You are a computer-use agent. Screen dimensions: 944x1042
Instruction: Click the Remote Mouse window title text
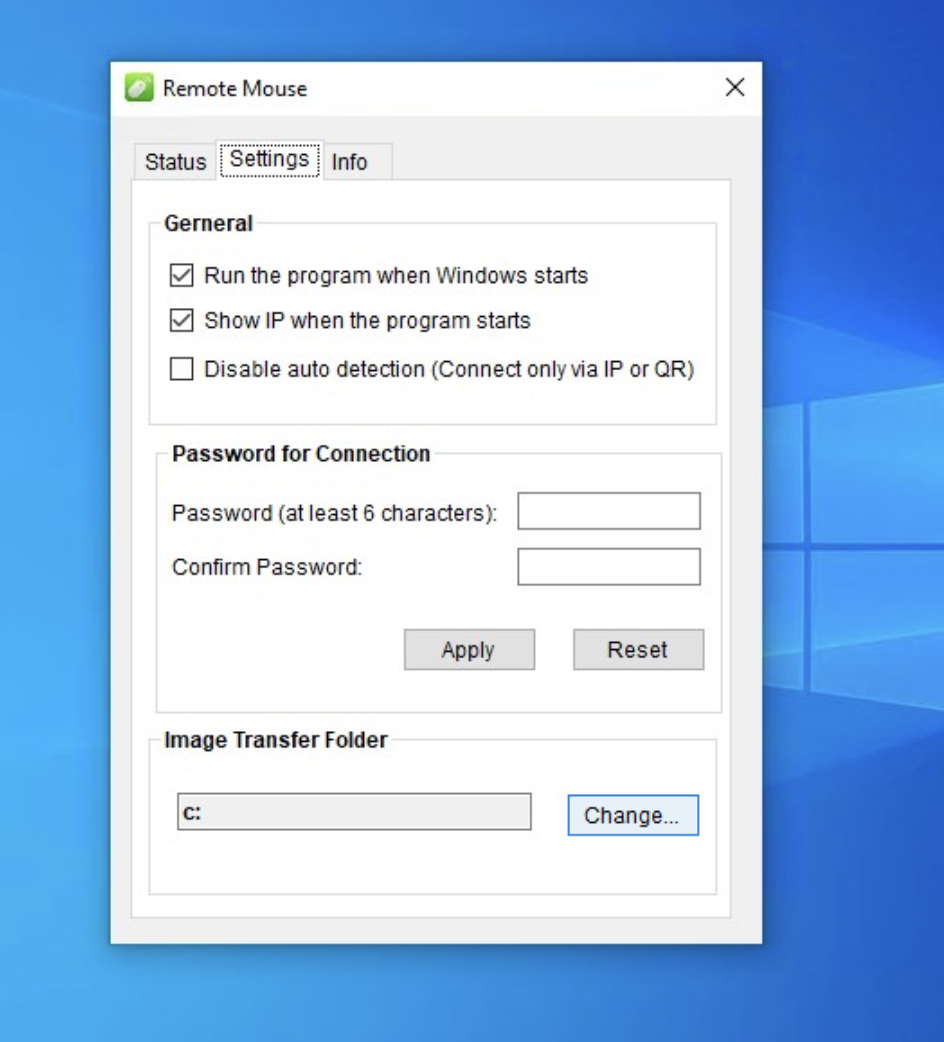[x=235, y=88]
